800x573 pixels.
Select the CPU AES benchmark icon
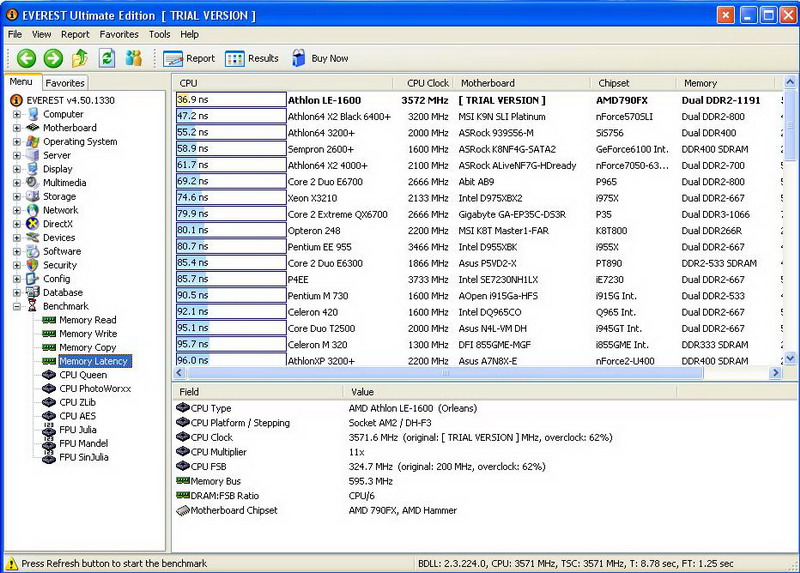click(49, 416)
